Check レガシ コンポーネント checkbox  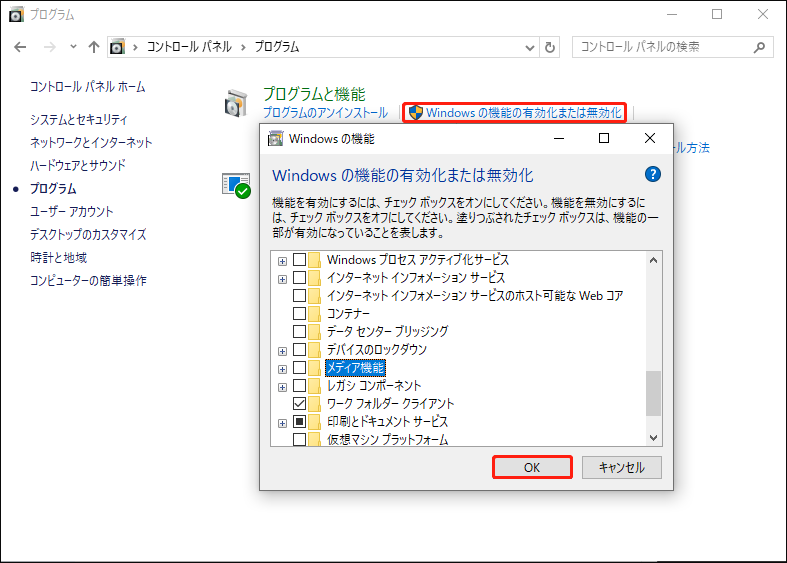300,385
